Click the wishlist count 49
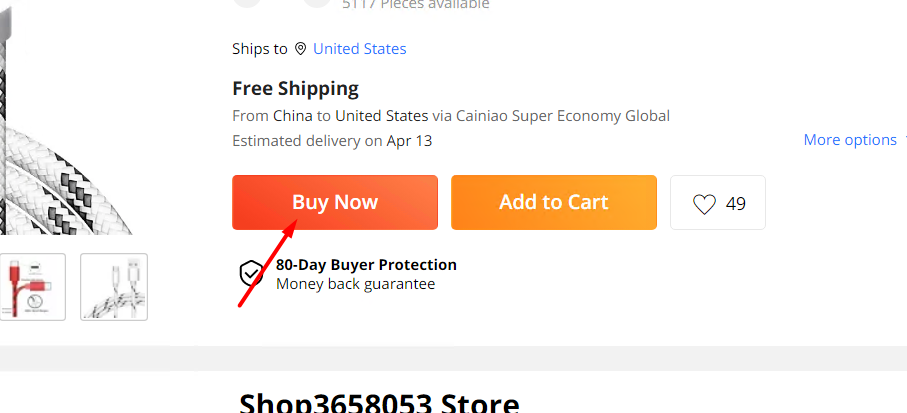 736,204
